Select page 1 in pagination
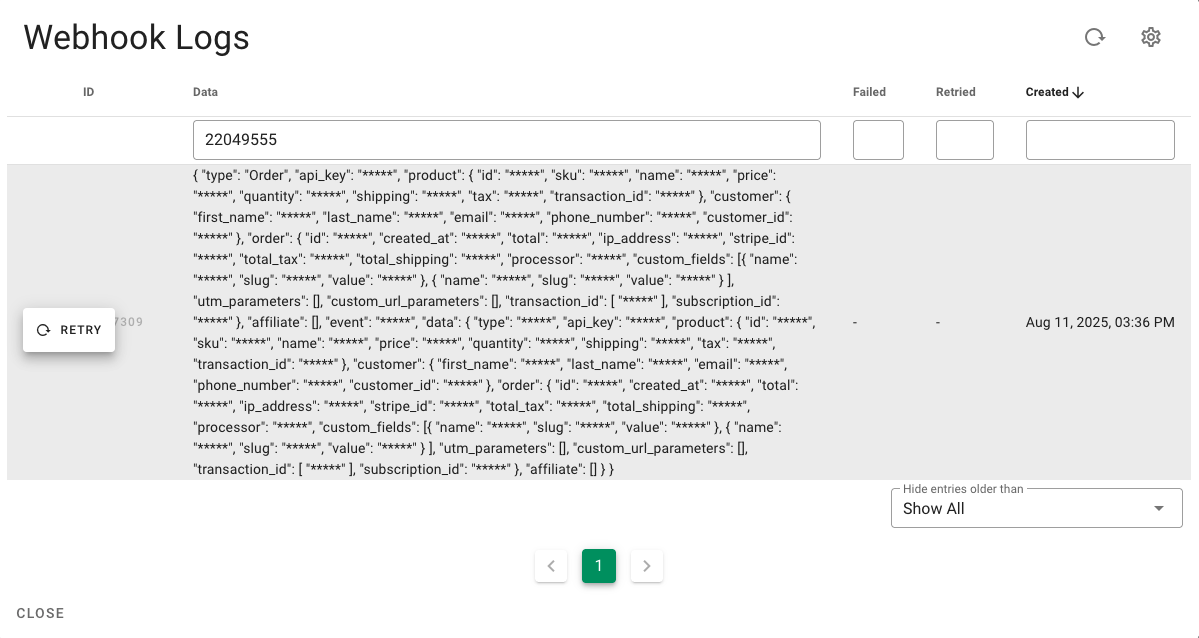 (599, 566)
